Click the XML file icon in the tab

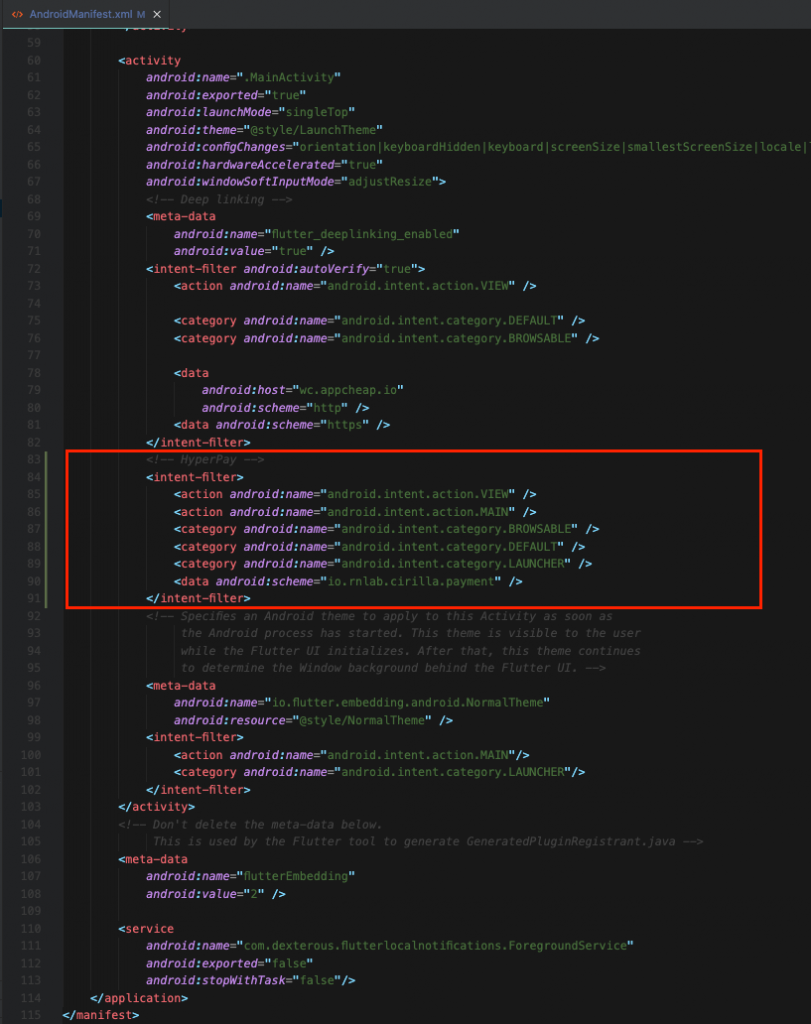(x=17, y=15)
